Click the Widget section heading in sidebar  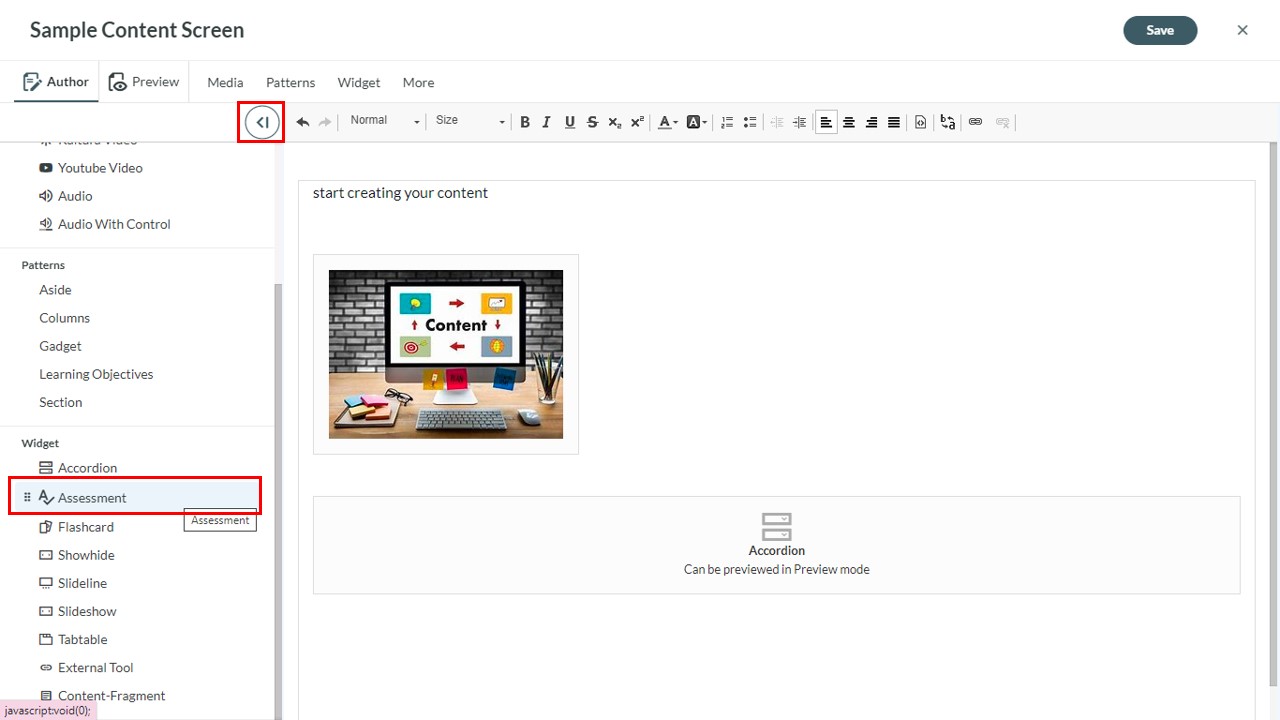(x=40, y=443)
